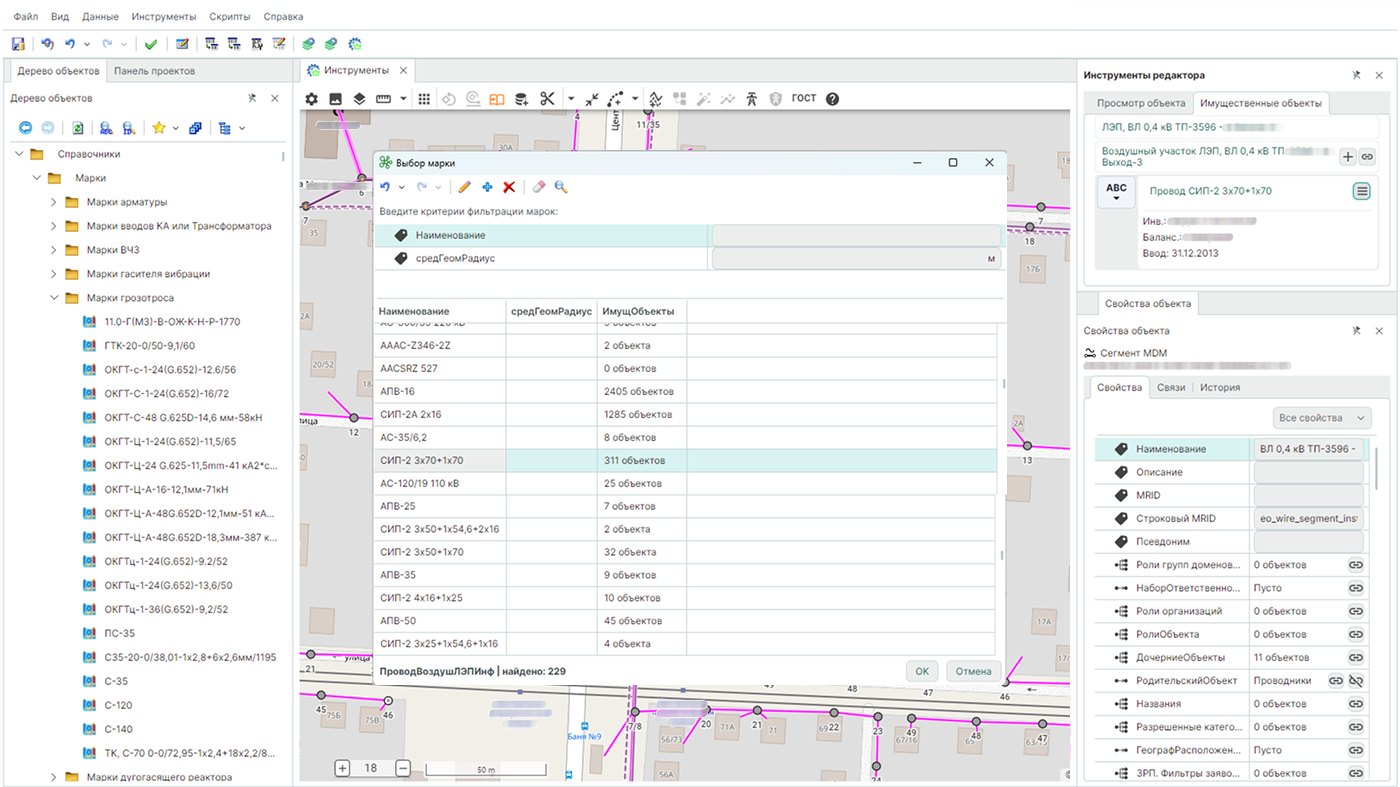
Task: Click the 'Отмена' button
Action: click(x=973, y=672)
